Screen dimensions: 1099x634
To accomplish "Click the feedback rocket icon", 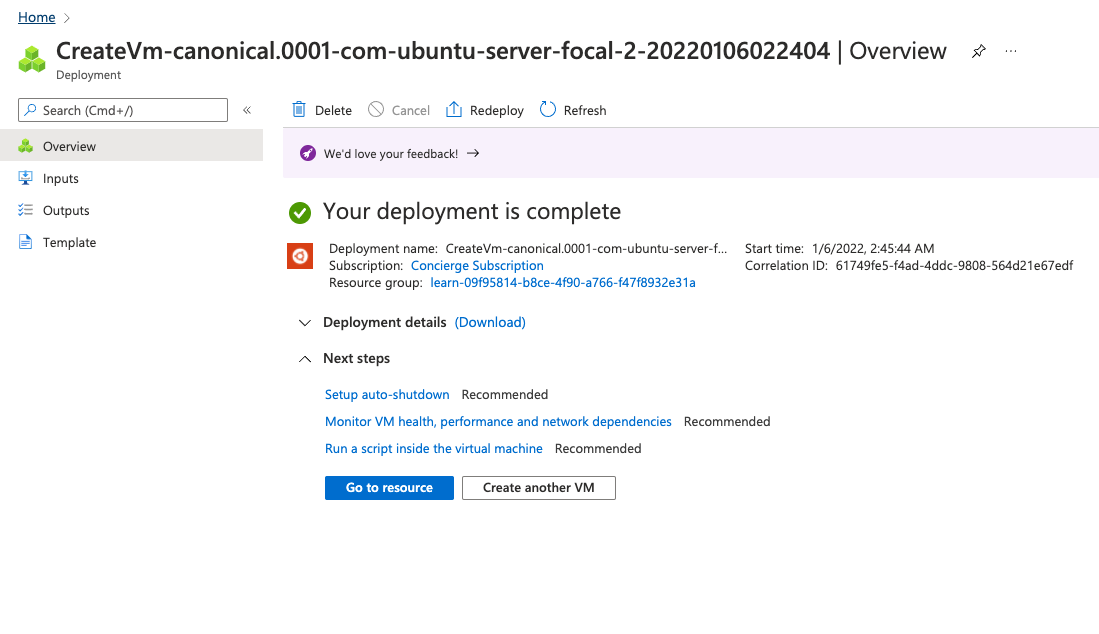I will coord(308,154).
